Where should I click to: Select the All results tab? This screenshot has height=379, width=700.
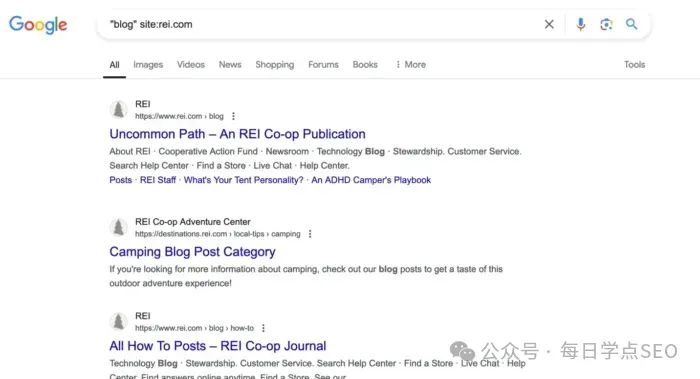114,65
